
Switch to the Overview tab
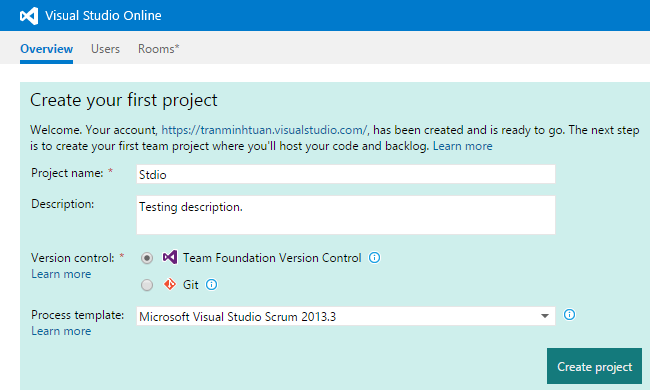(x=46, y=49)
